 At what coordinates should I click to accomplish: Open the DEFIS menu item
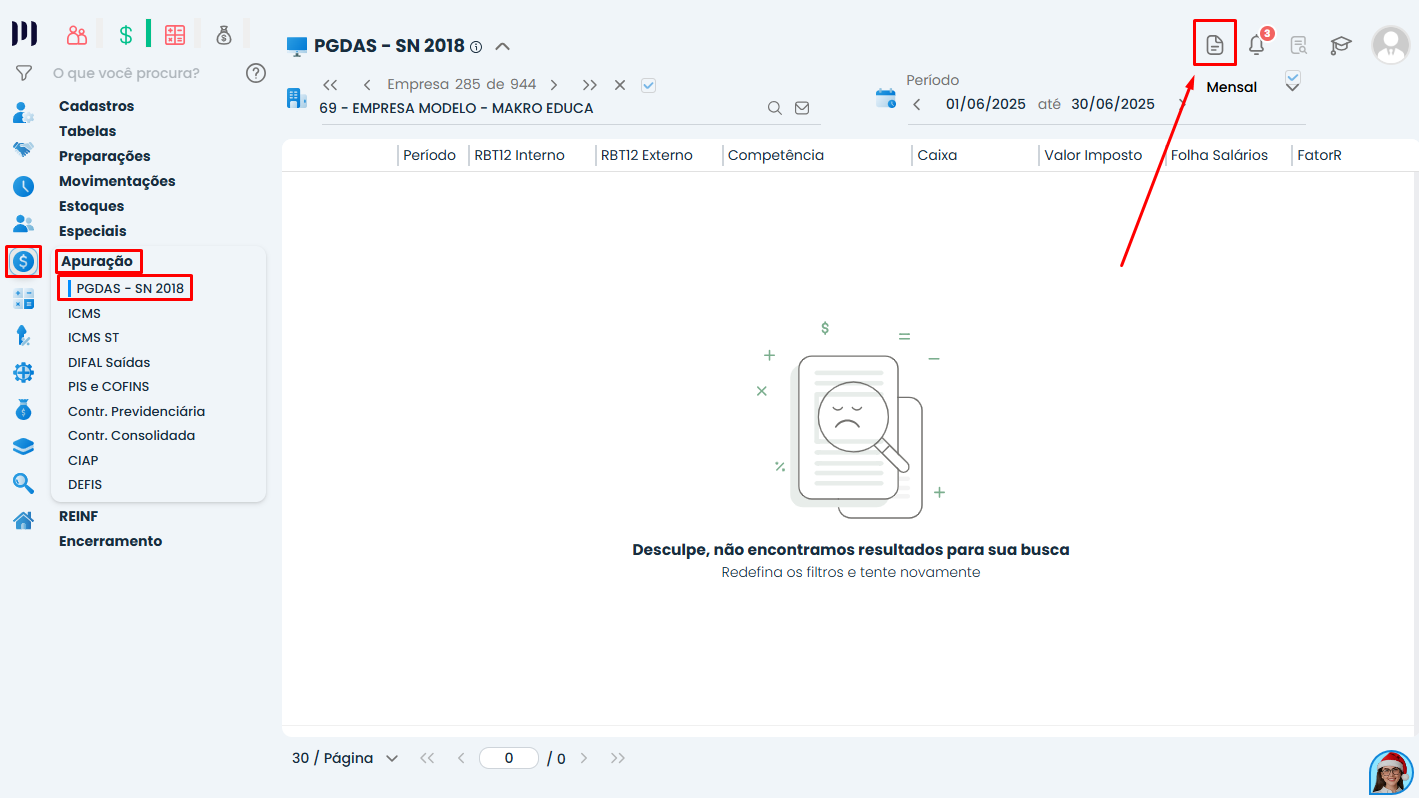[x=85, y=484]
